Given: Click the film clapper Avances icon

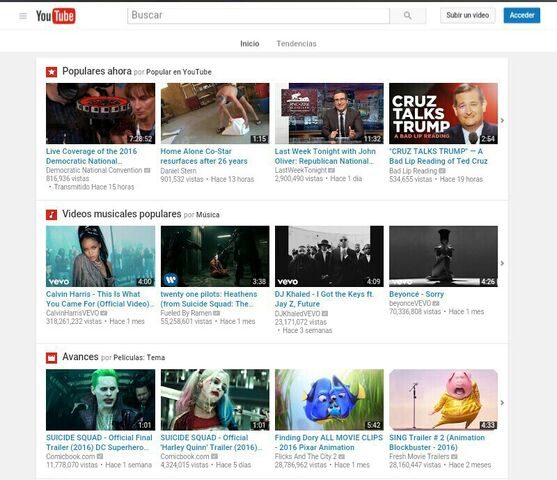Looking at the screenshot, I should [x=52, y=358].
